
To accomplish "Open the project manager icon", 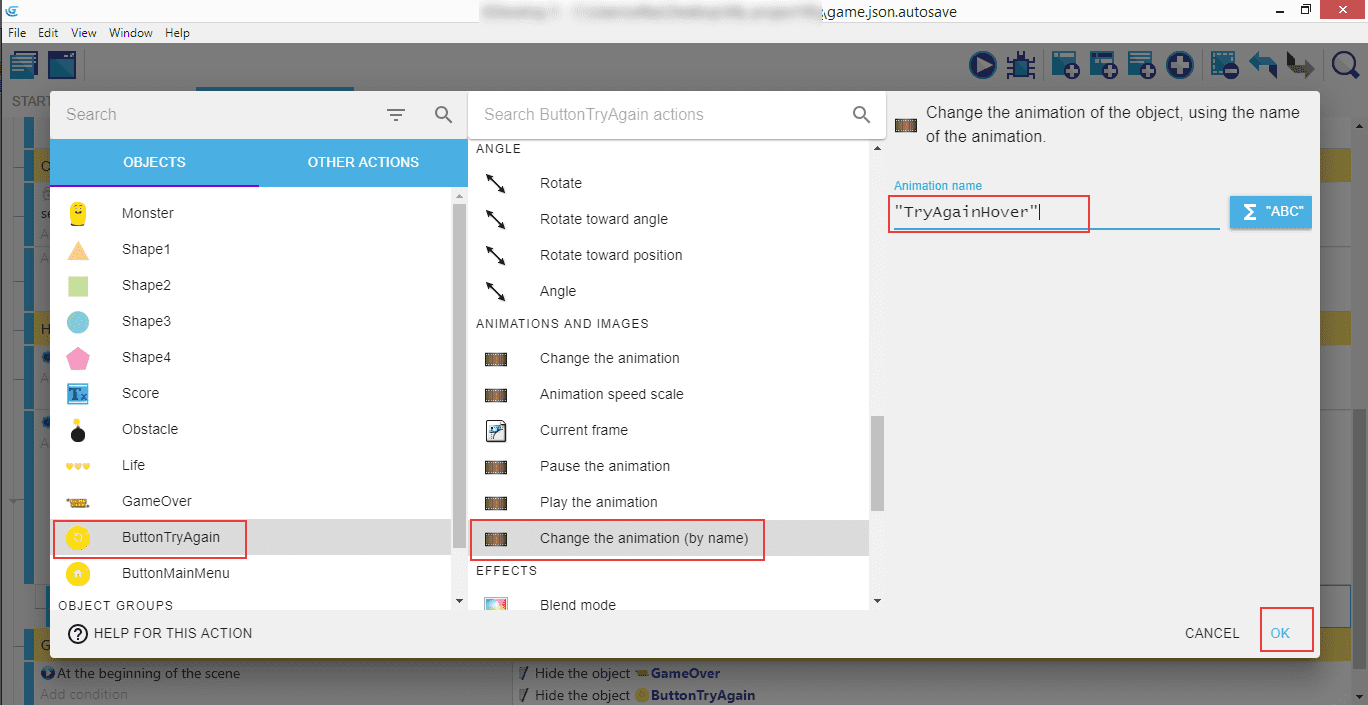I will click(24, 66).
